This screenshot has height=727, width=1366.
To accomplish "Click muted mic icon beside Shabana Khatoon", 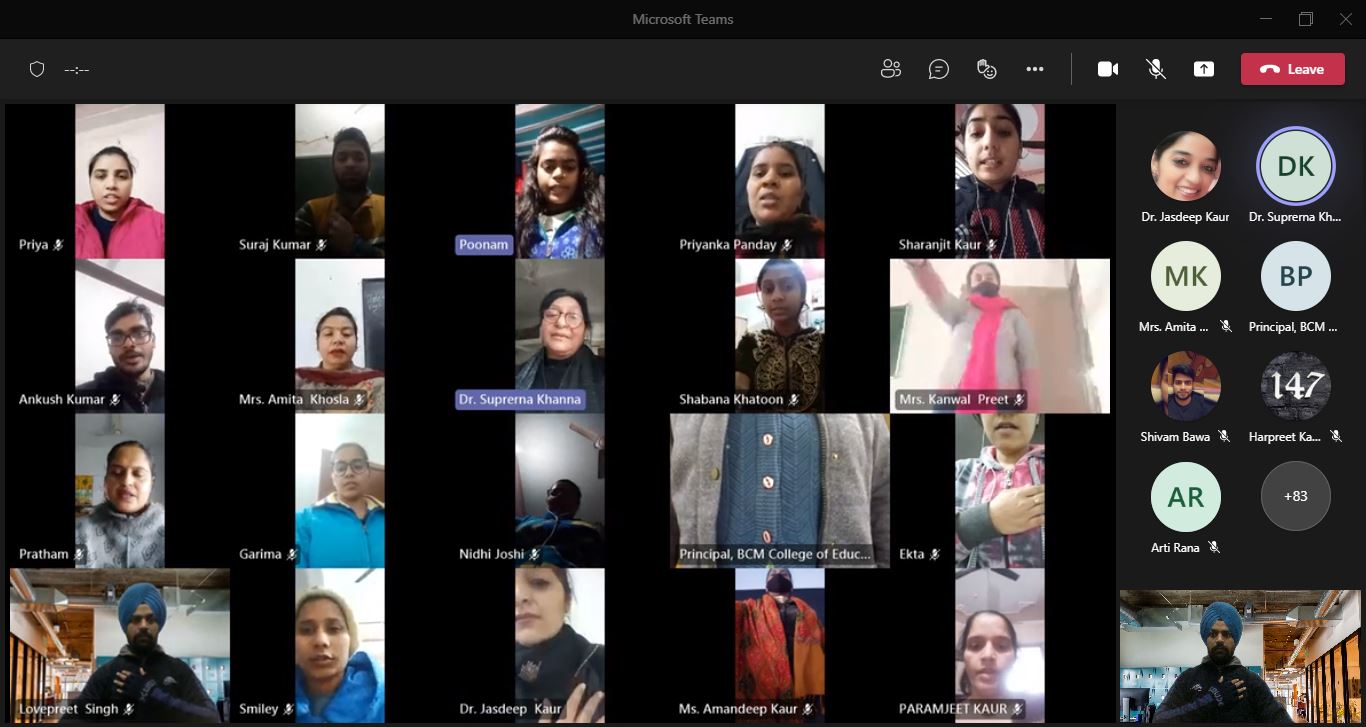I will [x=794, y=400].
